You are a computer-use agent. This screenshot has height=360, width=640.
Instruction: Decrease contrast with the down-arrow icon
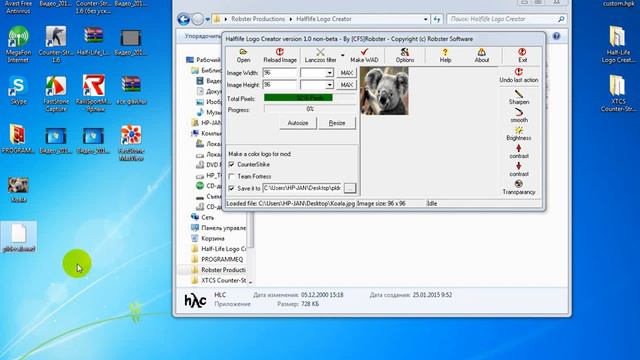click(x=518, y=166)
